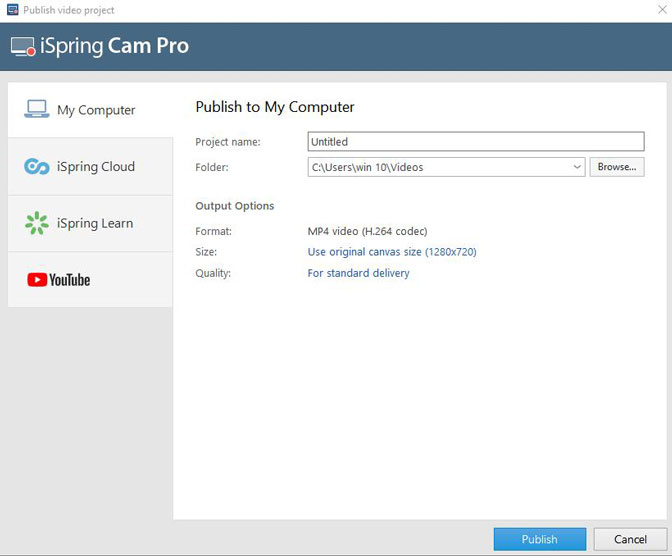Open the Use original canvas size (1280x720) link
Image resolution: width=672 pixels, height=556 pixels.
[392, 252]
